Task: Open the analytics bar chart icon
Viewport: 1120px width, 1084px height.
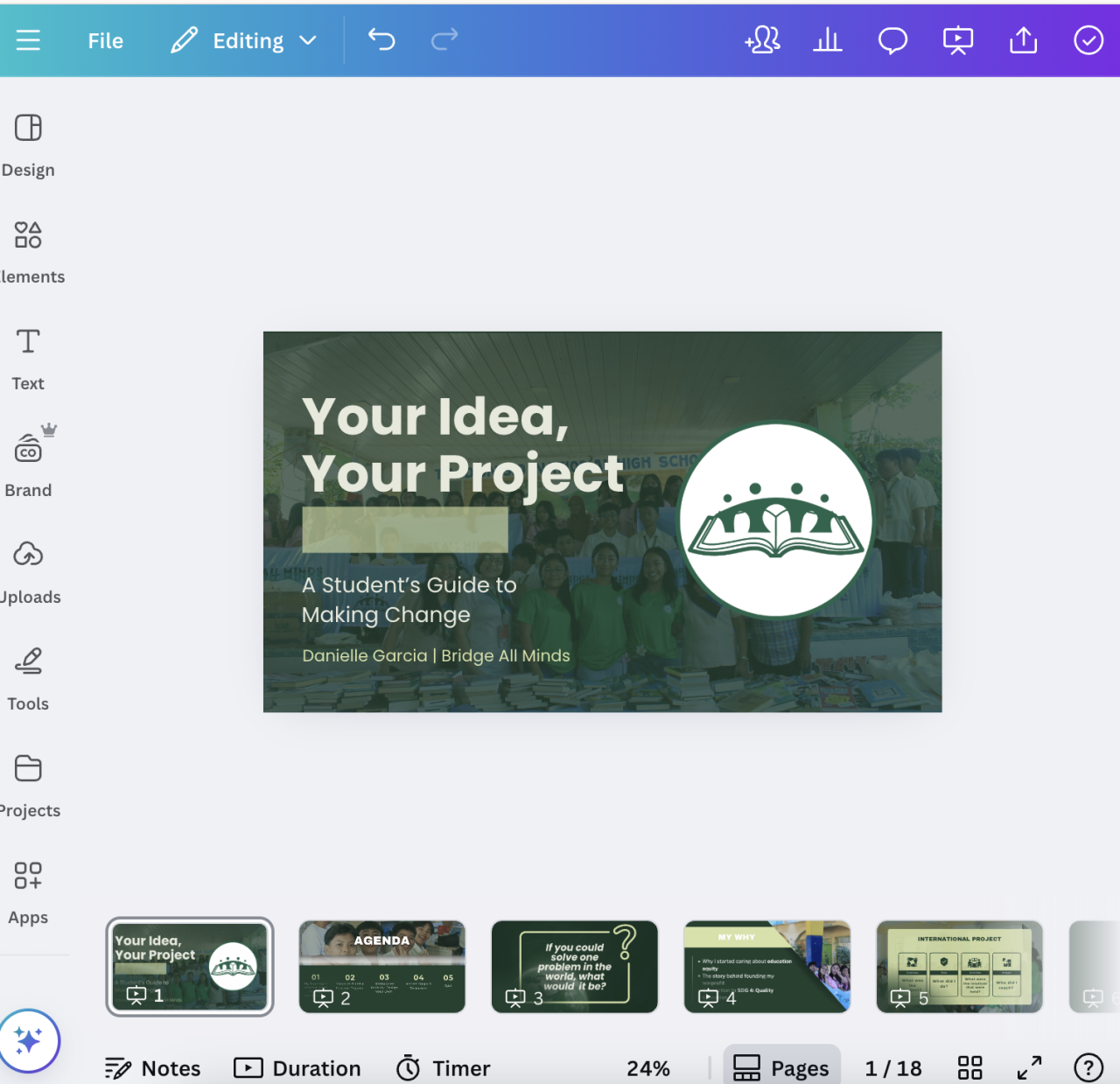Action: coord(827,40)
